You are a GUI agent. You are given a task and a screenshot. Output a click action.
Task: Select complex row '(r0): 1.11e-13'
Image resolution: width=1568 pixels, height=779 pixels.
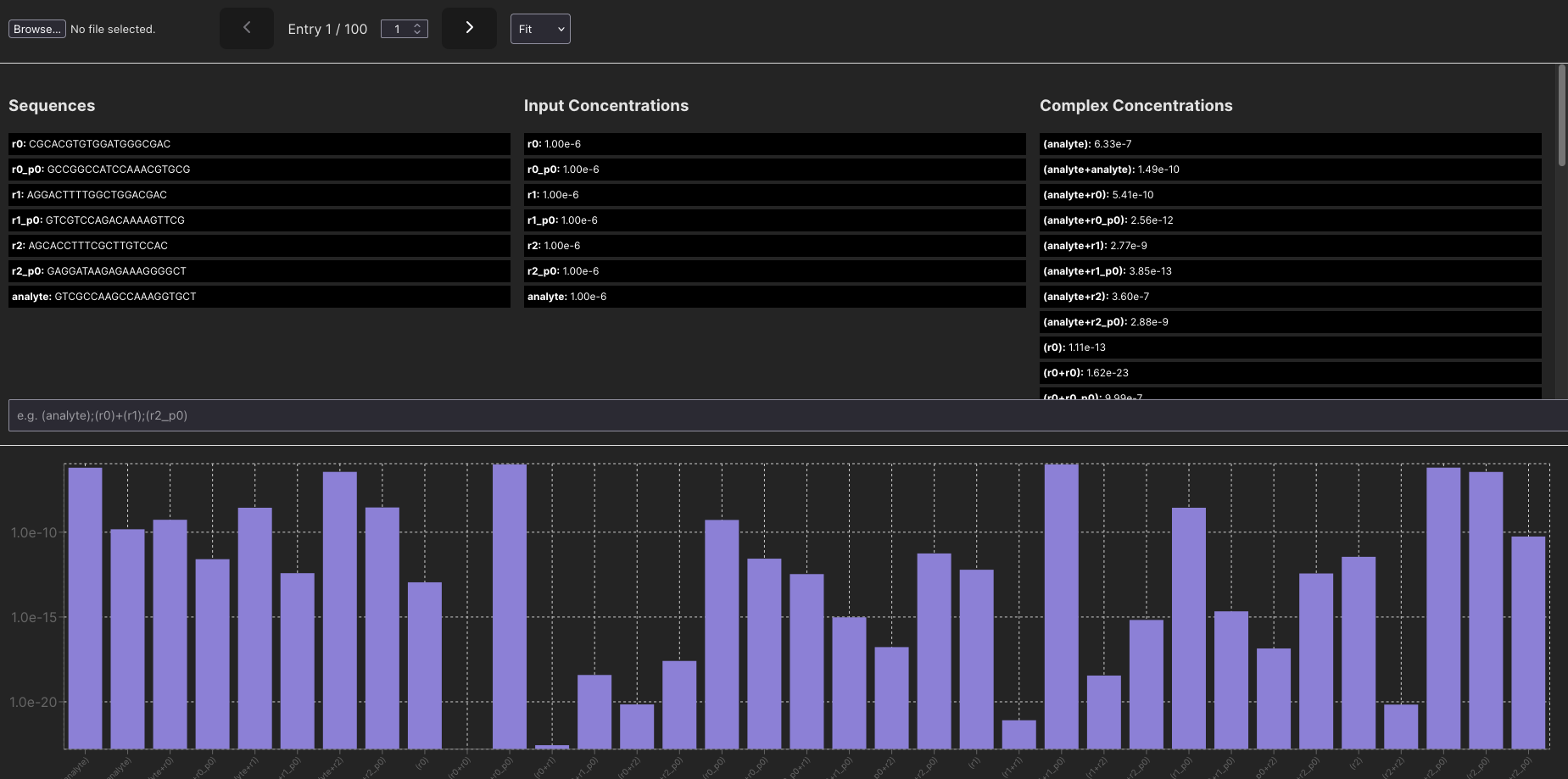1291,348
